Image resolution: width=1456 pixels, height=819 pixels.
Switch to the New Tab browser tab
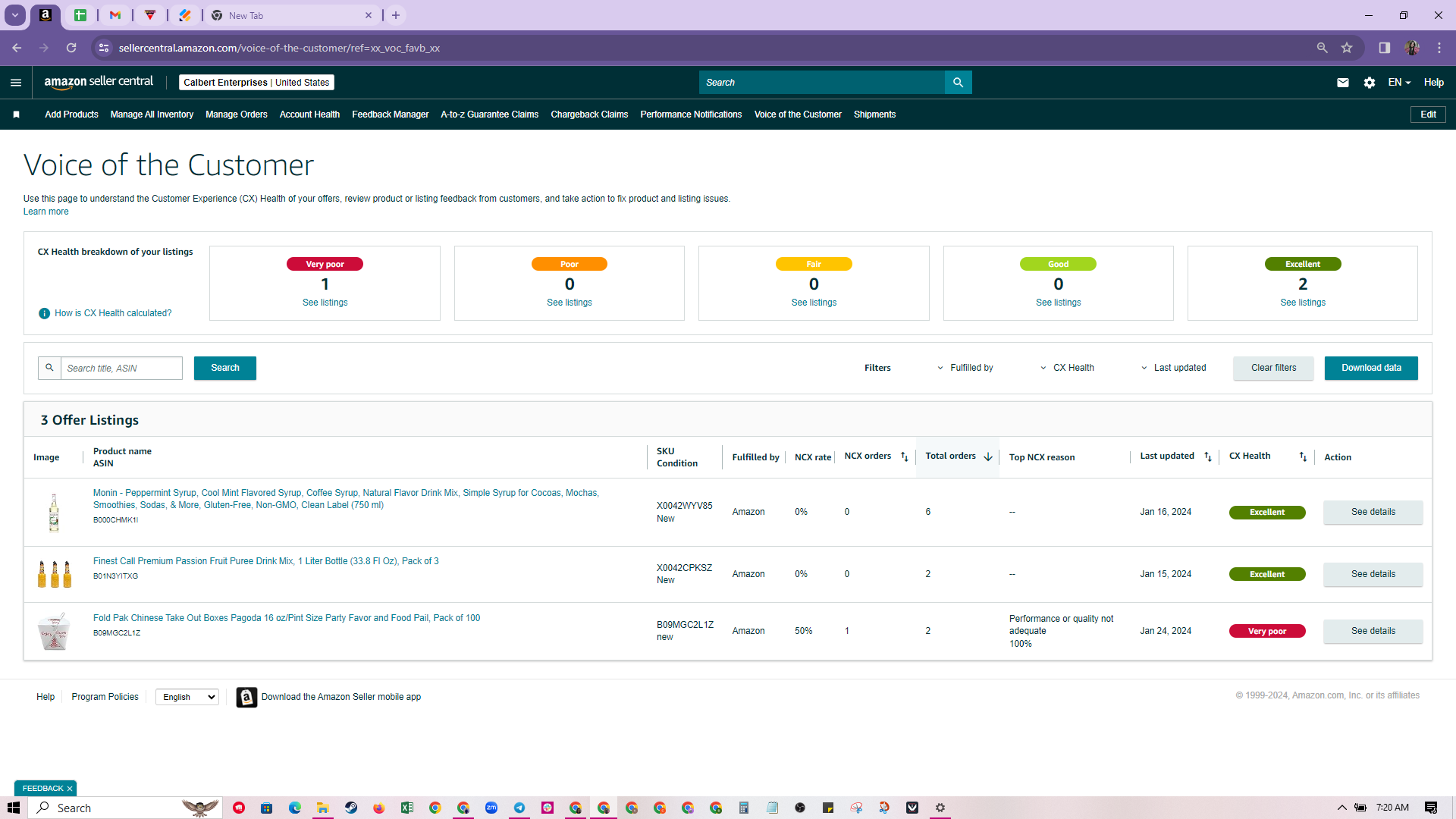(291, 15)
